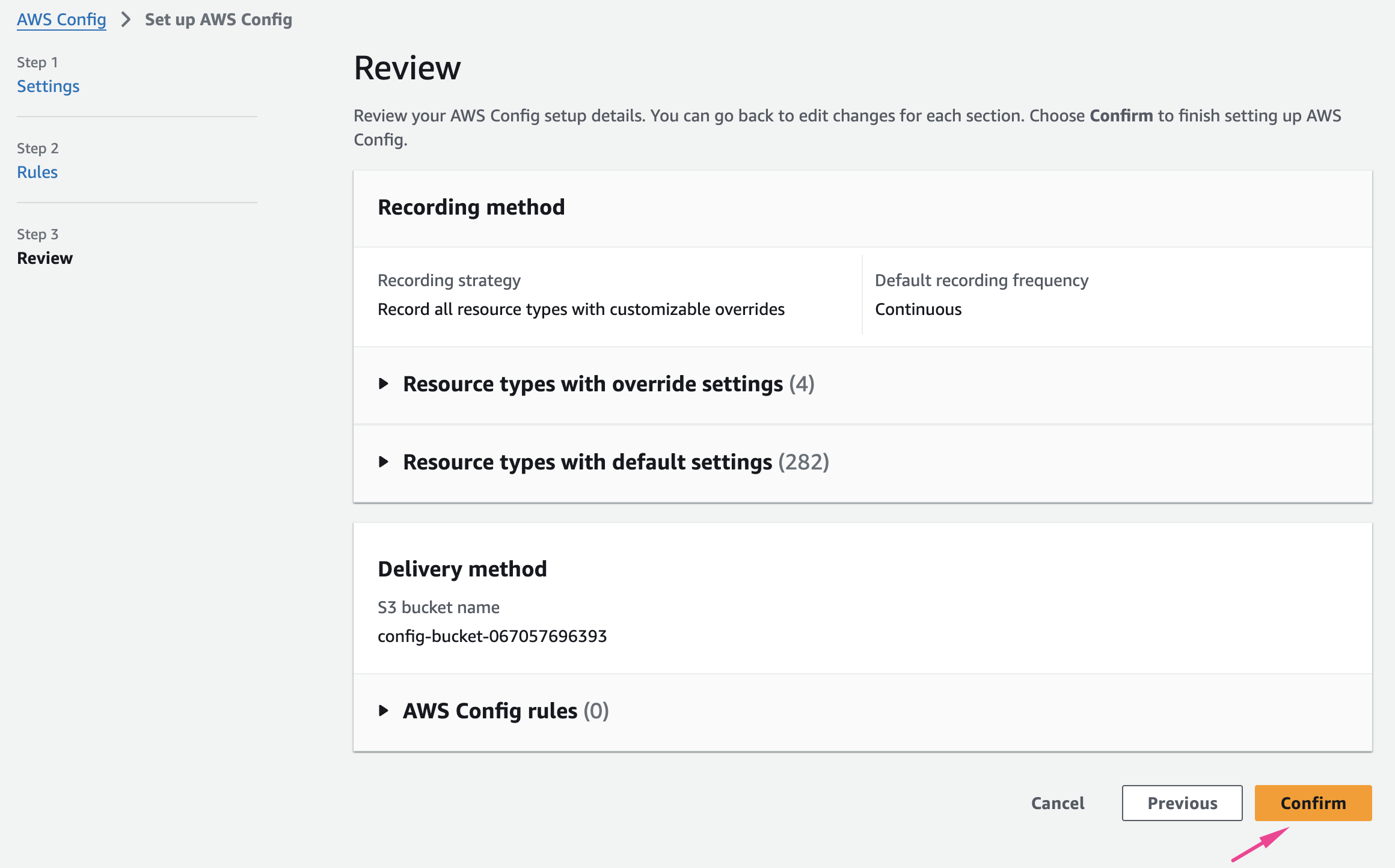1395x868 pixels.
Task: Open the AWS Config breadcrumb link
Action: click(x=61, y=20)
